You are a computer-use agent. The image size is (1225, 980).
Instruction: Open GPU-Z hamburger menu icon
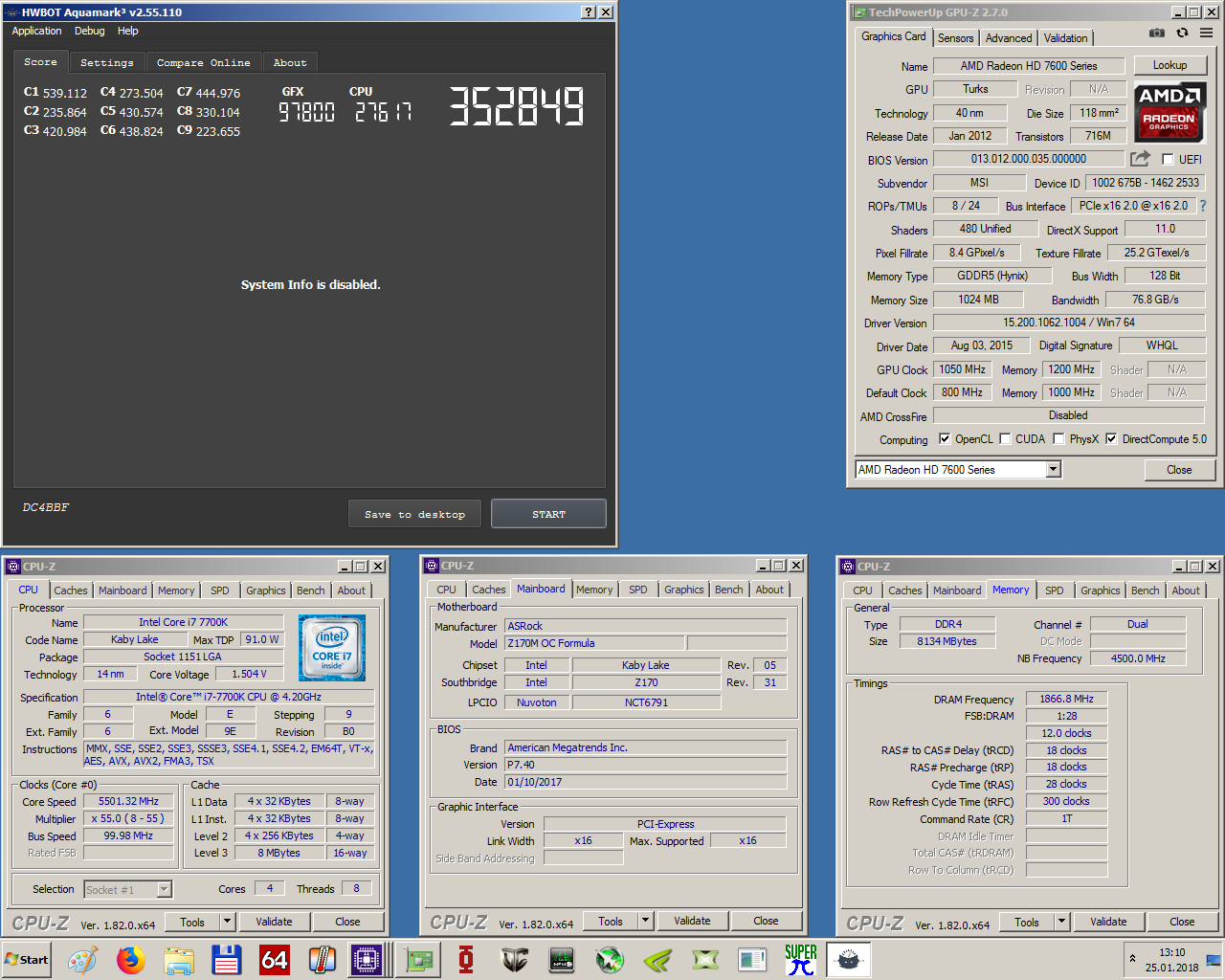point(1206,33)
